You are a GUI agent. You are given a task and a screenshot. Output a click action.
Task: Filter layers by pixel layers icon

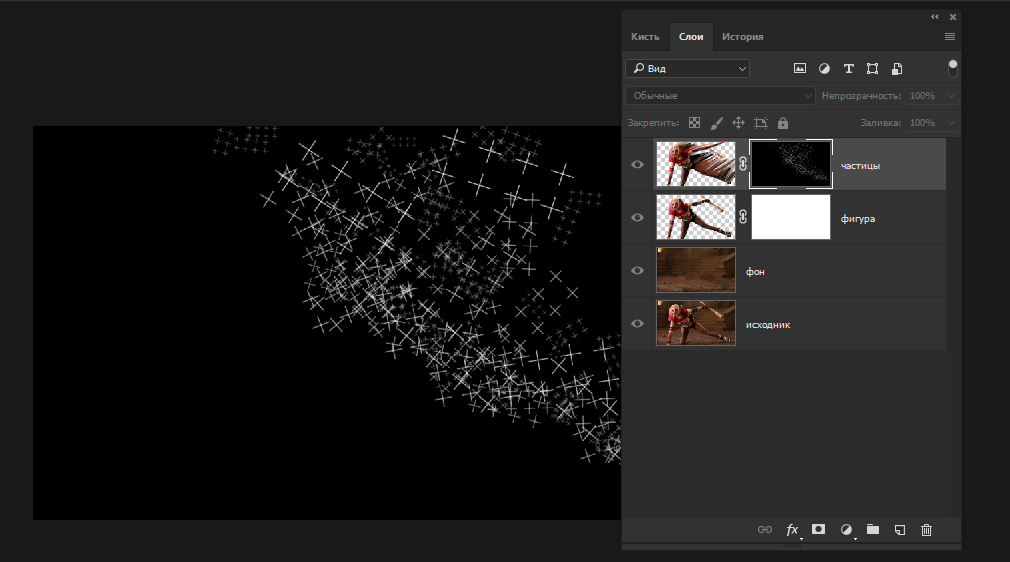click(x=799, y=68)
